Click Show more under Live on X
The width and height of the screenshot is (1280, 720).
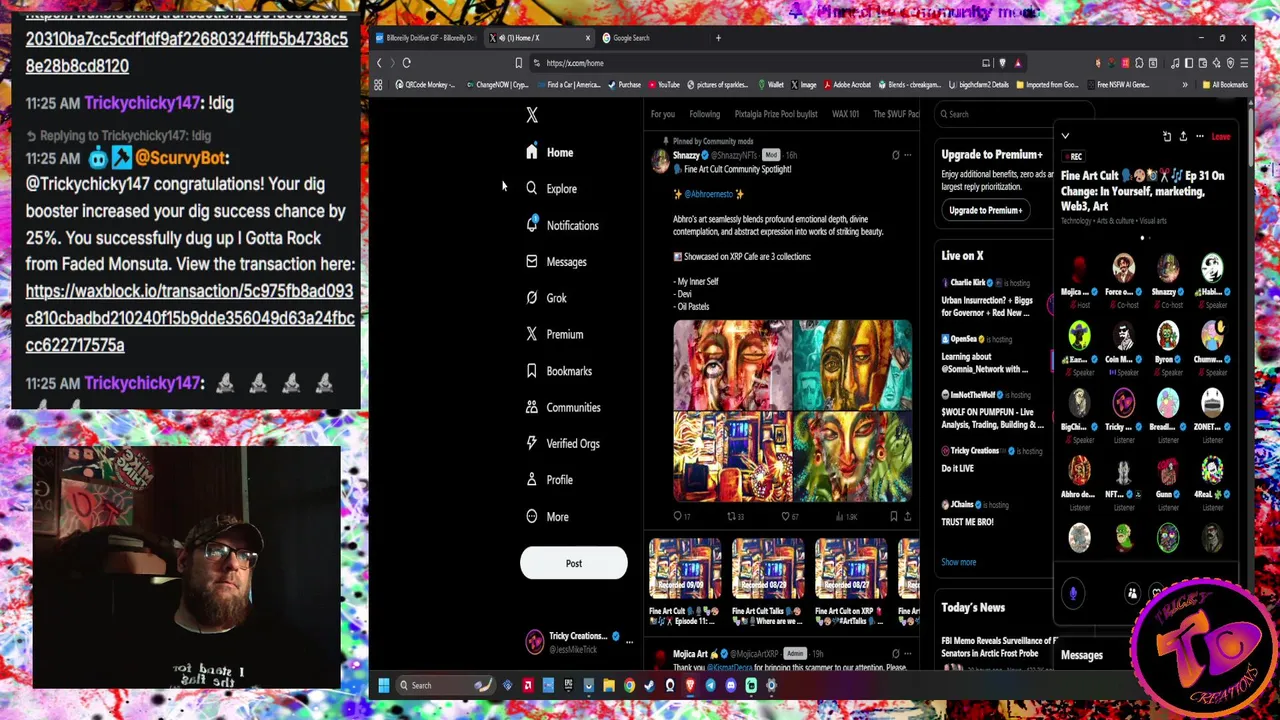958,562
